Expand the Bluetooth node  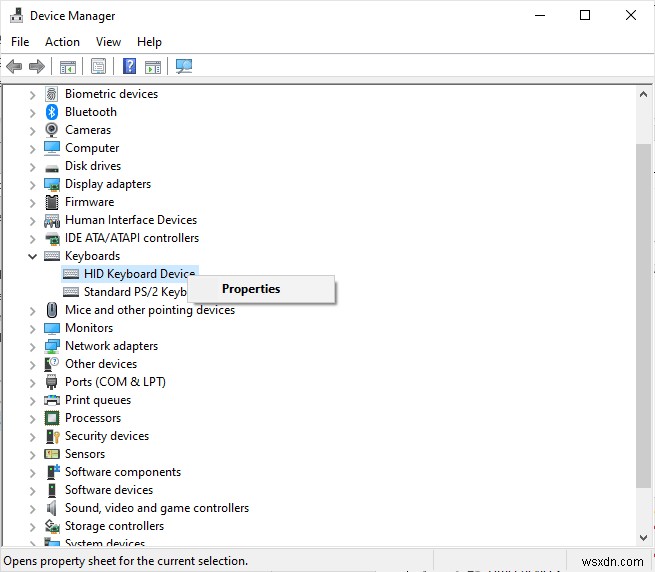pos(33,113)
